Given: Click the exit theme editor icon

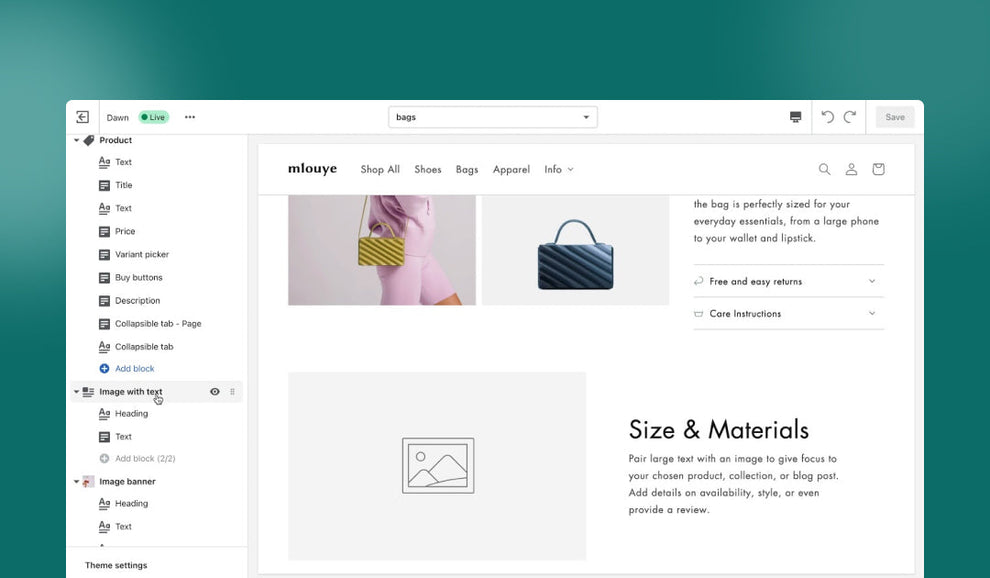Looking at the screenshot, I should [x=83, y=117].
